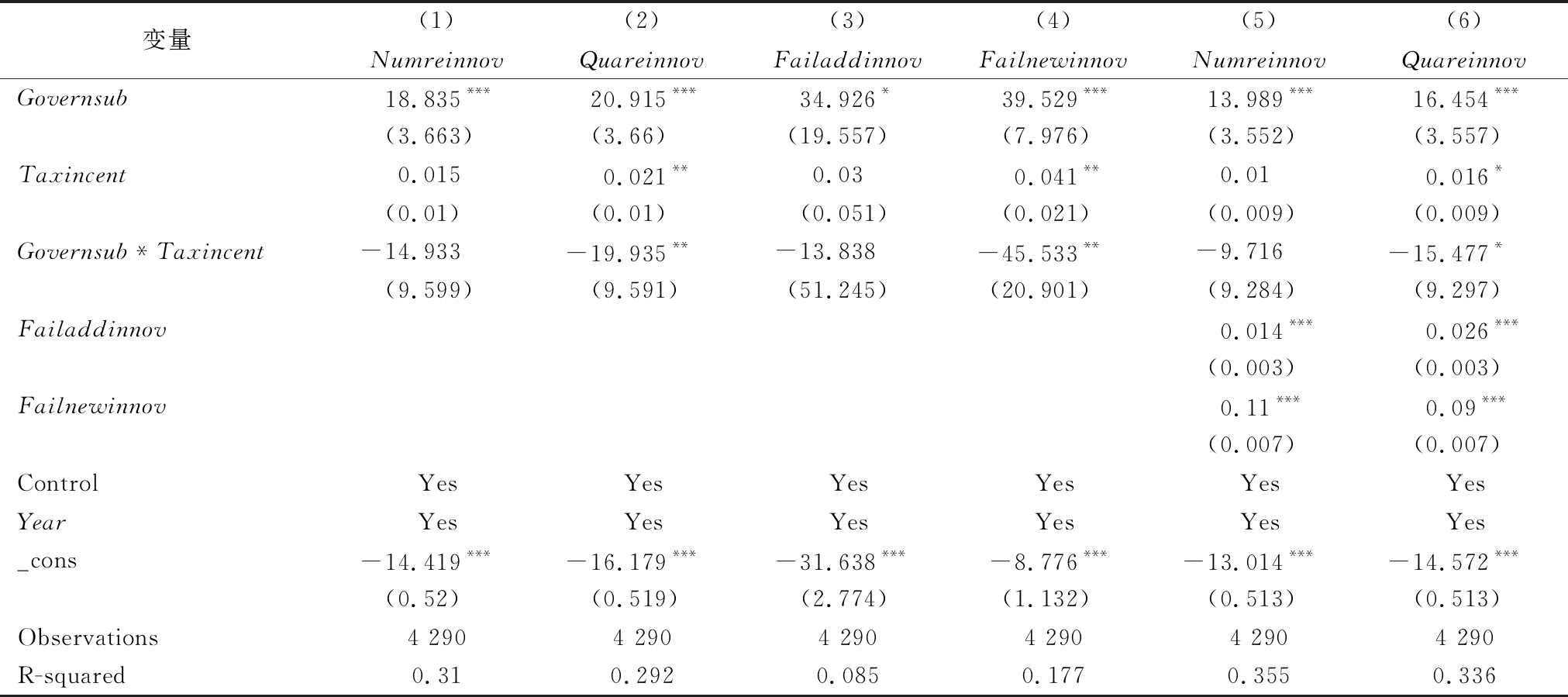Viewport: 1568px width, 697px height.
Task: Click the -31.638 constant value
Action: pyautogui.click(x=826, y=561)
